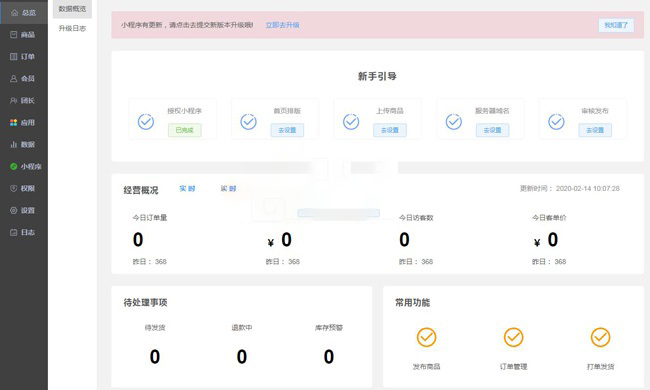Screen dimensions: 650x390
Task: Click the 商品 products sidebar icon
Action: 14,35
